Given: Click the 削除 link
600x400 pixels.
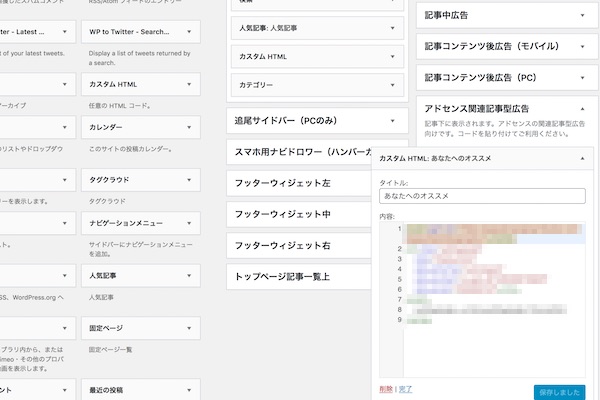Looking at the screenshot, I should [x=386, y=389].
